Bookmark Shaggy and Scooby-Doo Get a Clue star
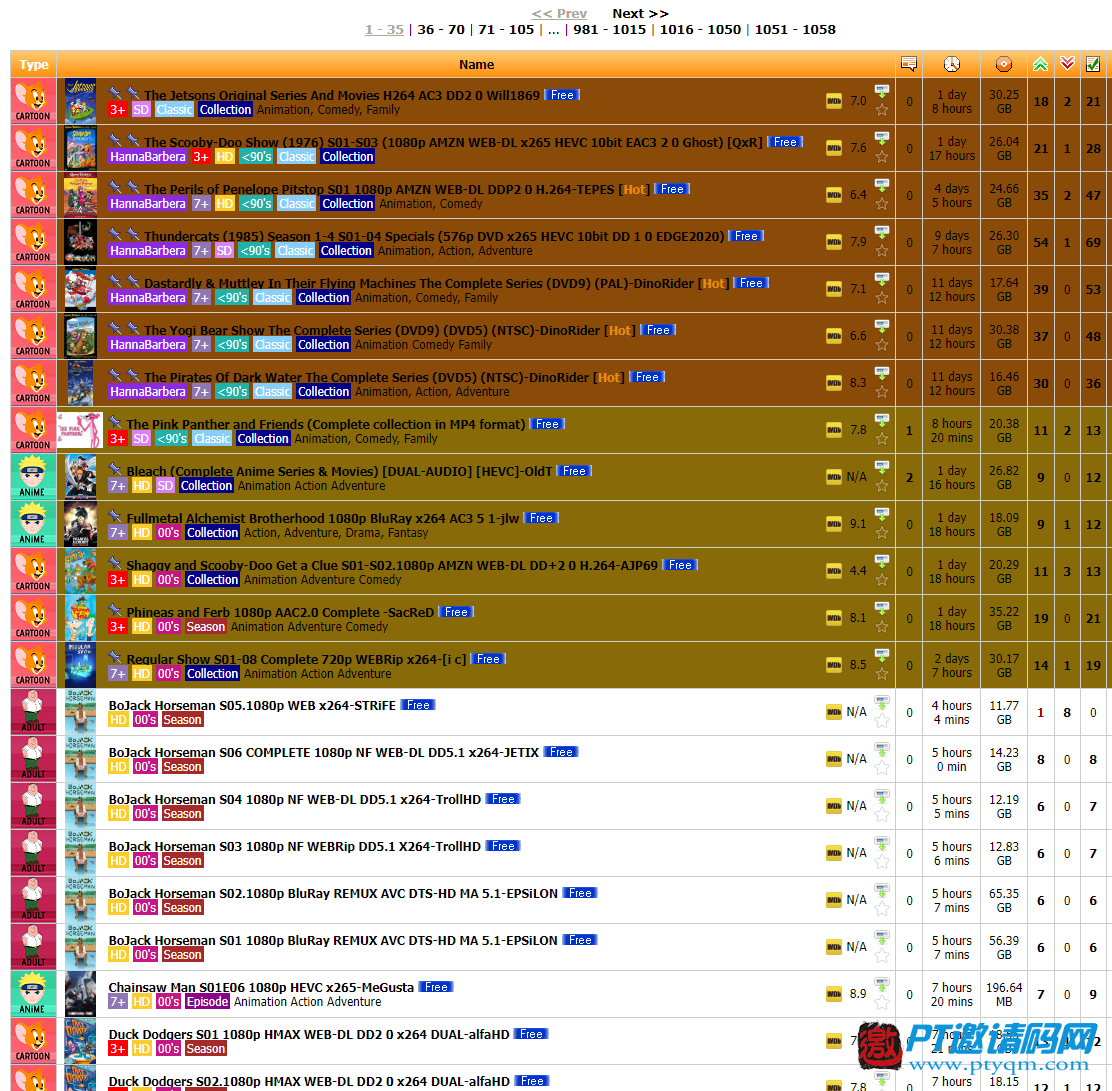The image size is (1112, 1091). tap(882, 580)
